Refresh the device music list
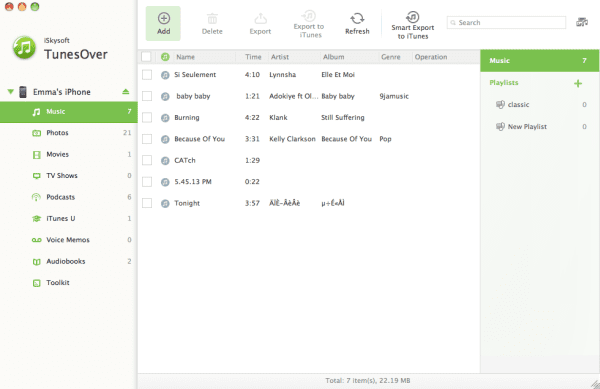Viewport: 600px width, 389px height. (357, 23)
